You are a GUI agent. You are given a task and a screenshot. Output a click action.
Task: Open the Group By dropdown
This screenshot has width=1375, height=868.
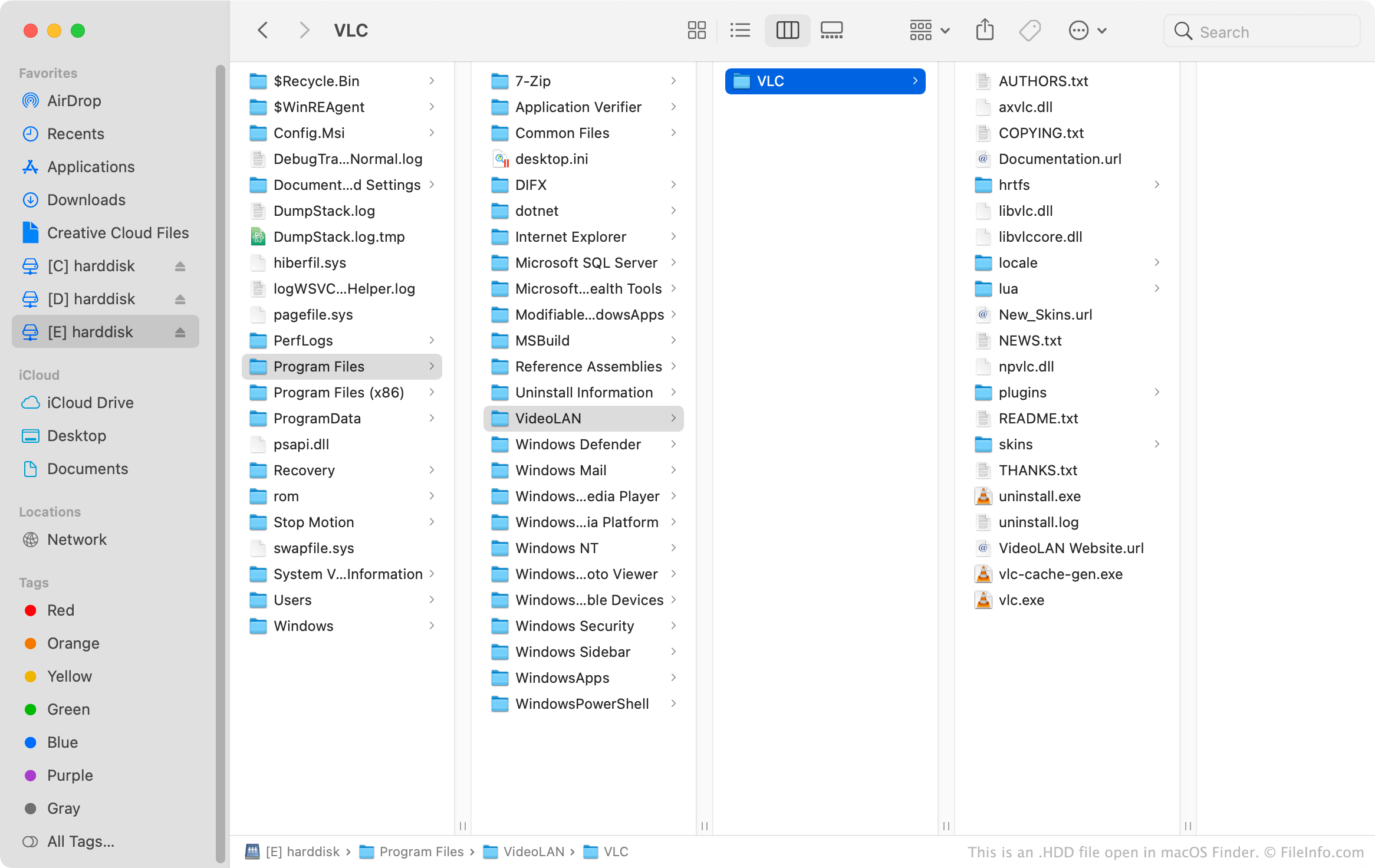click(x=929, y=30)
